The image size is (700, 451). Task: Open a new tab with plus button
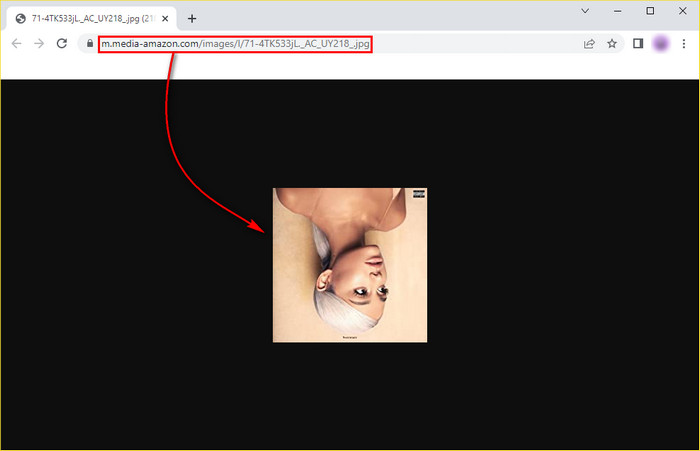(192, 19)
